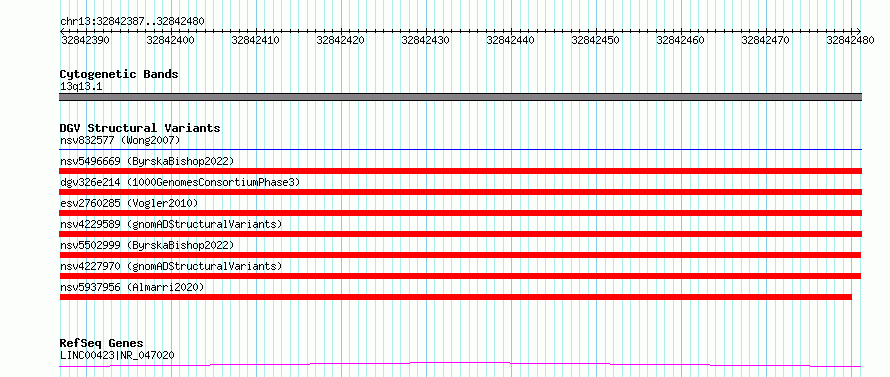
Task: Click the gray 13q13.1 cytogenetic band bar
Action: 461,97
